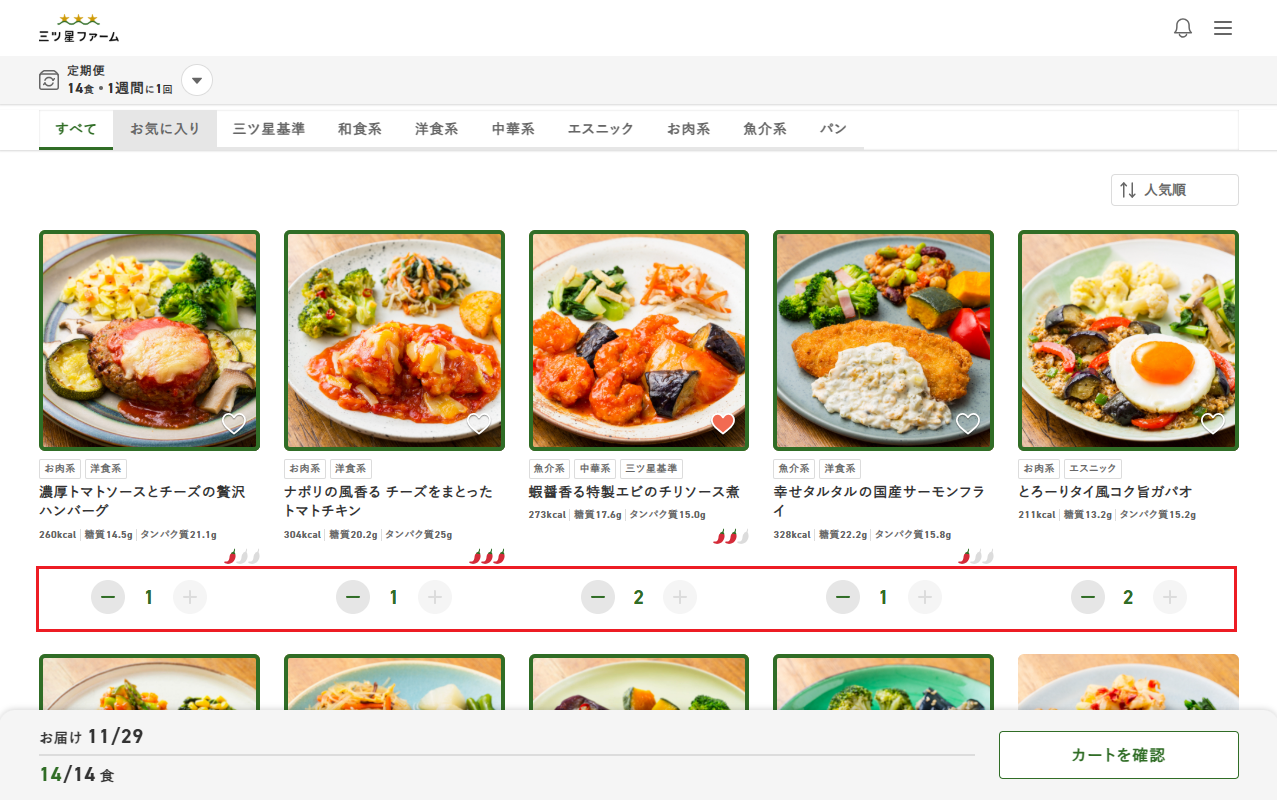Image resolution: width=1277 pixels, height=800 pixels.
Task: Open the ナポリの風香るトマトチキン dish photo
Action: (394, 339)
